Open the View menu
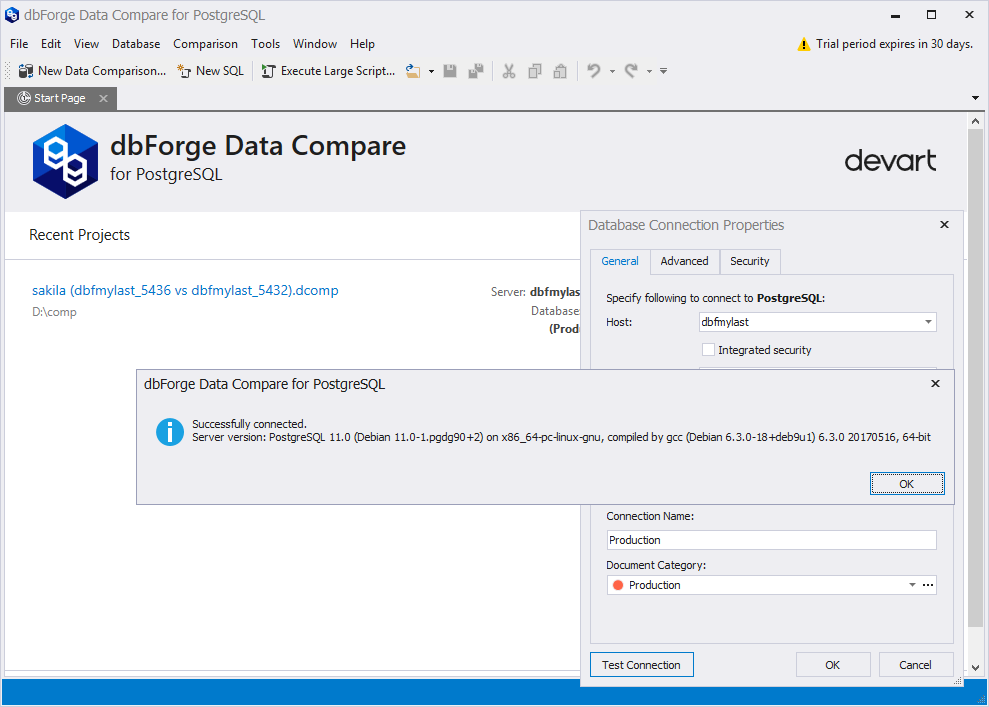 (86, 44)
